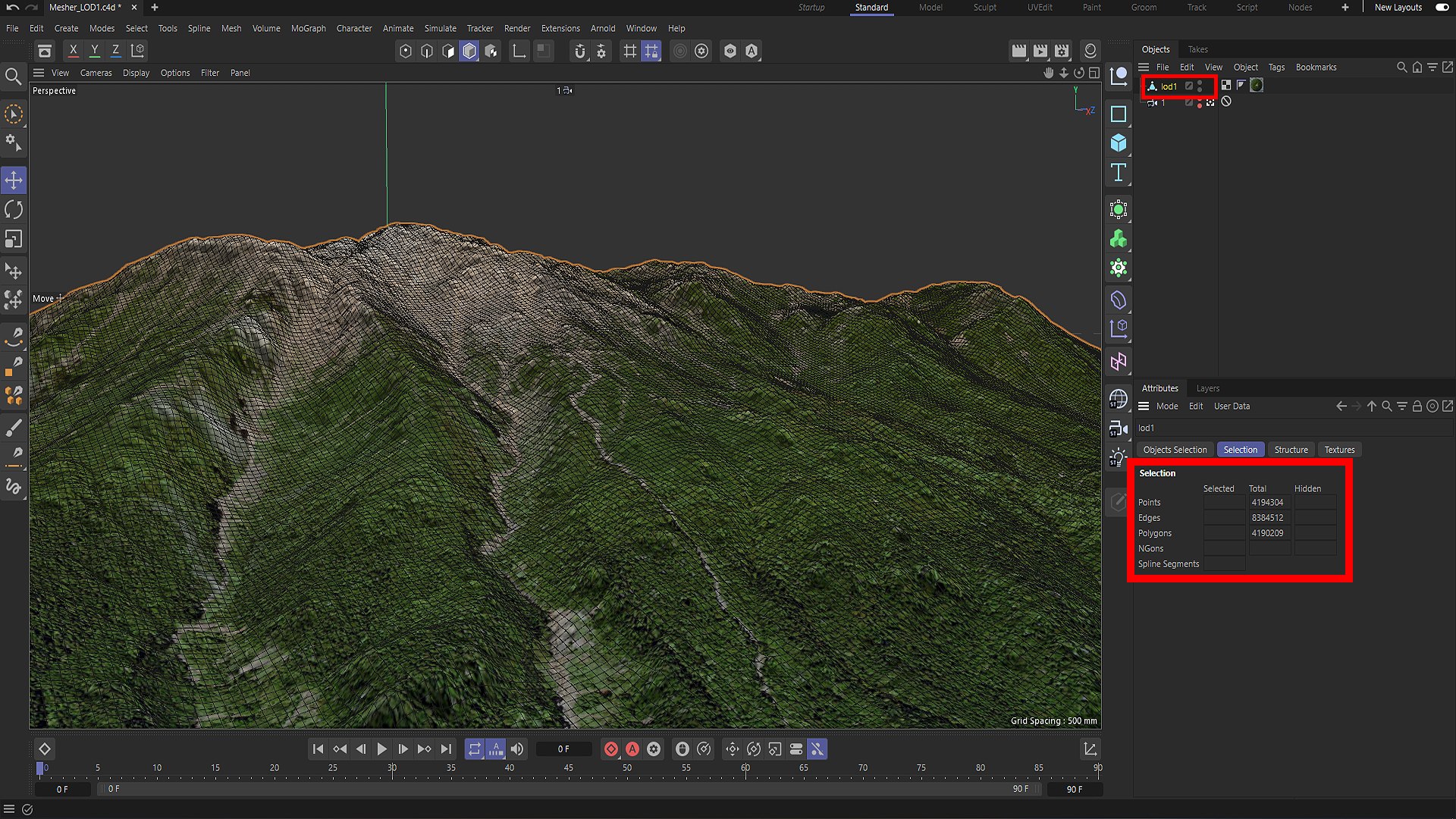Toggle Autokeying with the red A button
Viewport: 1456px width, 819px height.
632,749
